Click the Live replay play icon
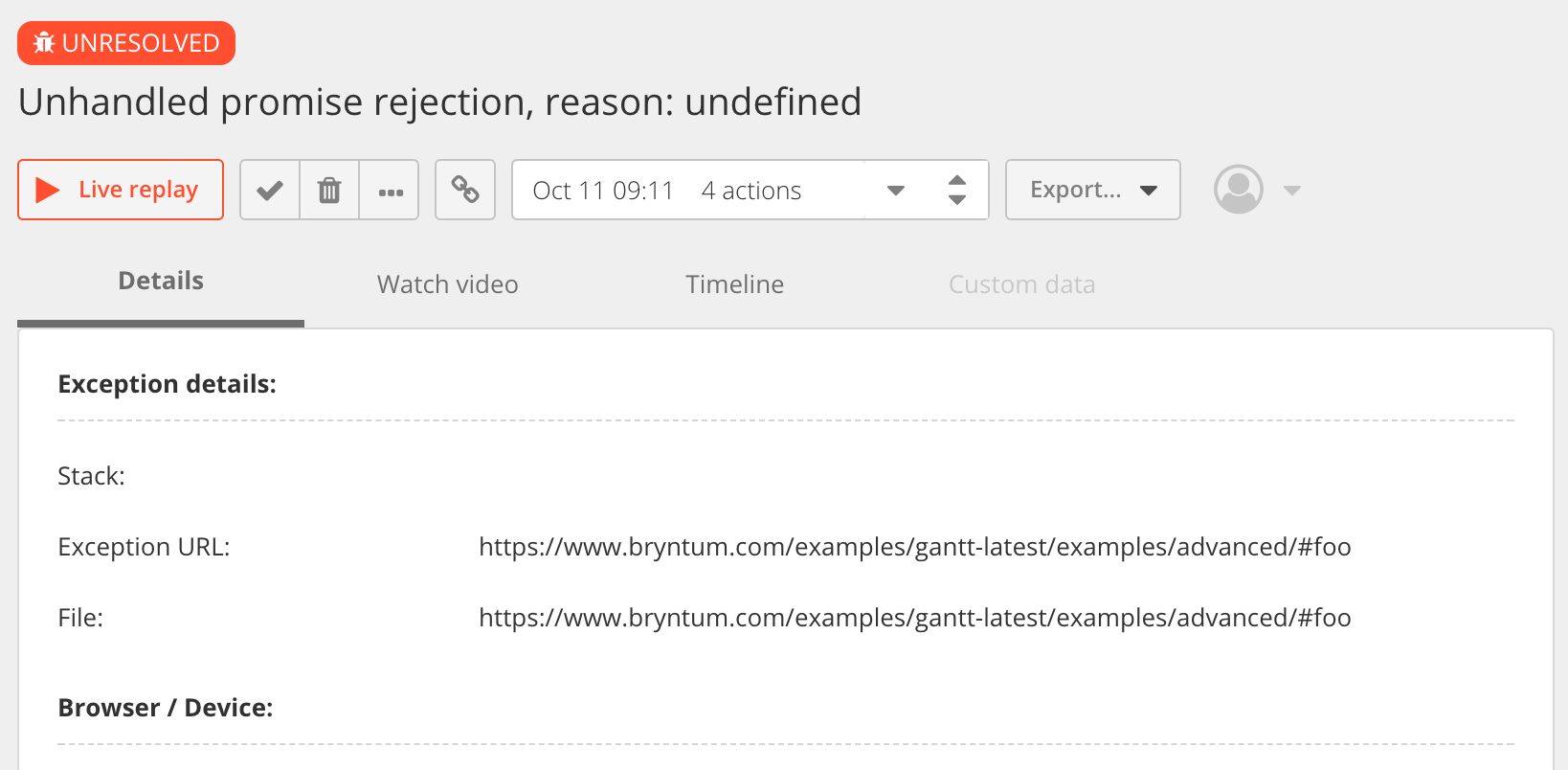Screen dimensions: 1568x770 (48, 190)
